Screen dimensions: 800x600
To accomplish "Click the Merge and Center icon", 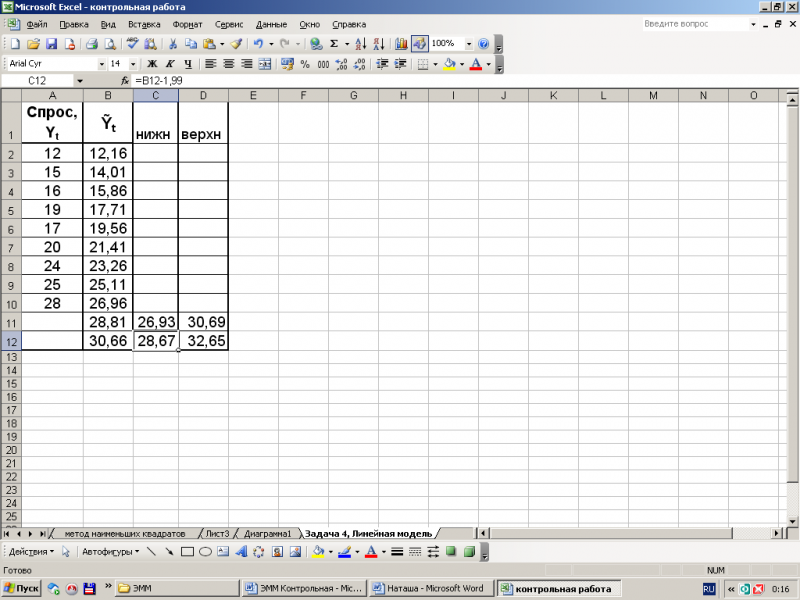I will (x=264, y=64).
